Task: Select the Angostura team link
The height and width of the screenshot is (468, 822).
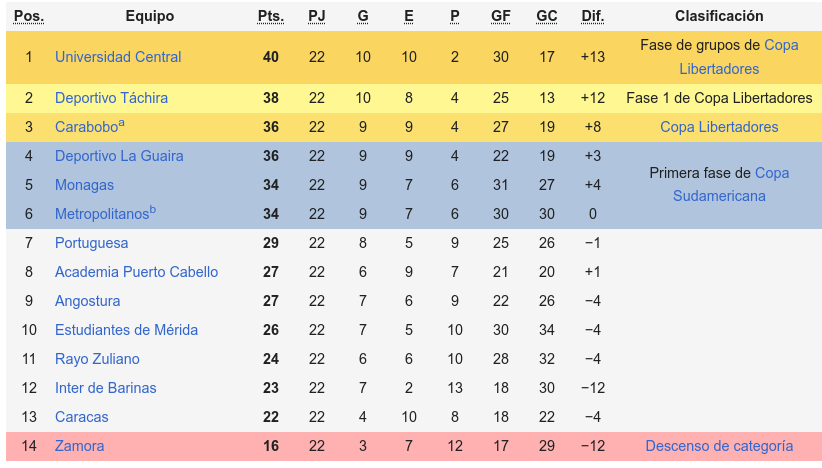Action: click(88, 301)
